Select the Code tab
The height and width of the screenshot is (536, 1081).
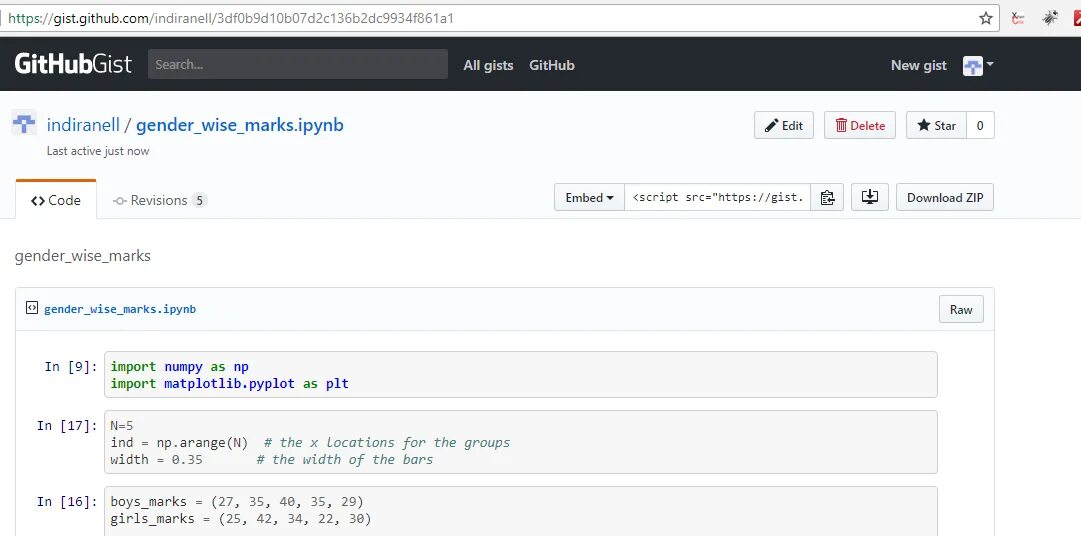56,201
